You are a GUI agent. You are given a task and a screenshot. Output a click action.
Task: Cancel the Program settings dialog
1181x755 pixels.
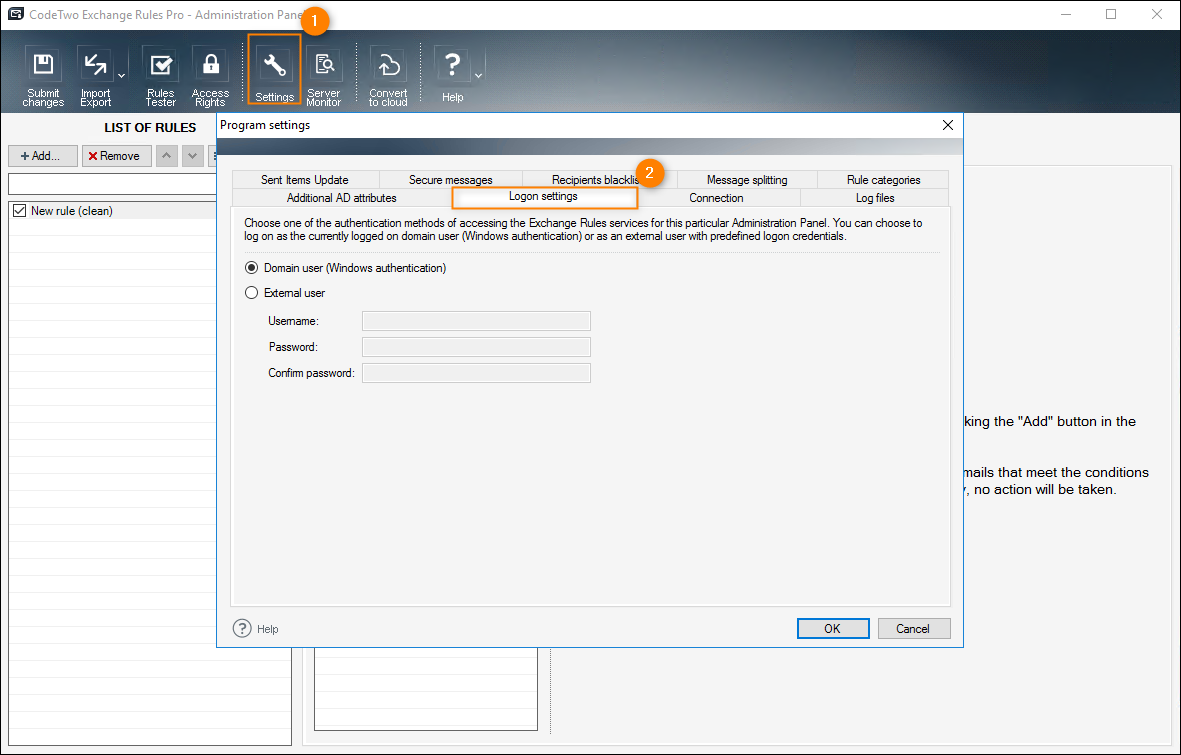(x=914, y=628)
